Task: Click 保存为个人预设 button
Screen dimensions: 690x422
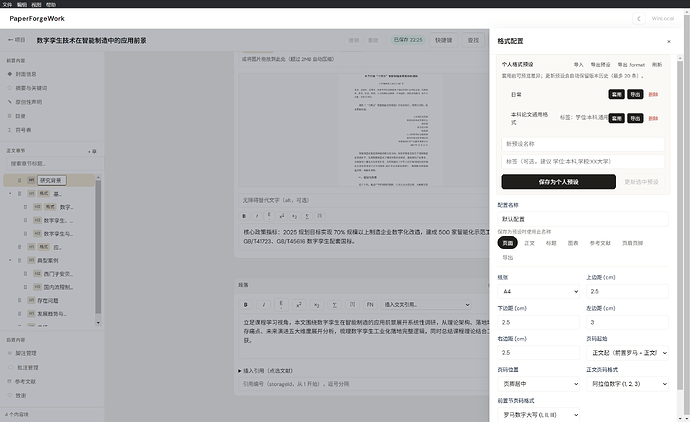Action: 558,182
